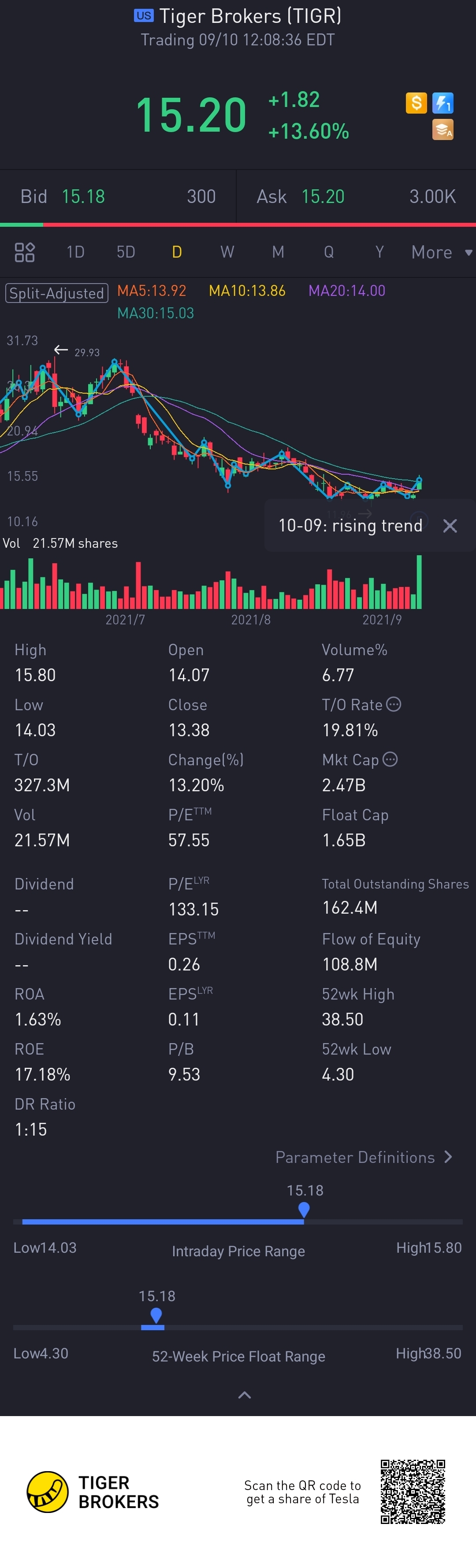476x1568 pixels.
Task: Tap the MA5:13.92 indicator label
Action: [152, 290]
